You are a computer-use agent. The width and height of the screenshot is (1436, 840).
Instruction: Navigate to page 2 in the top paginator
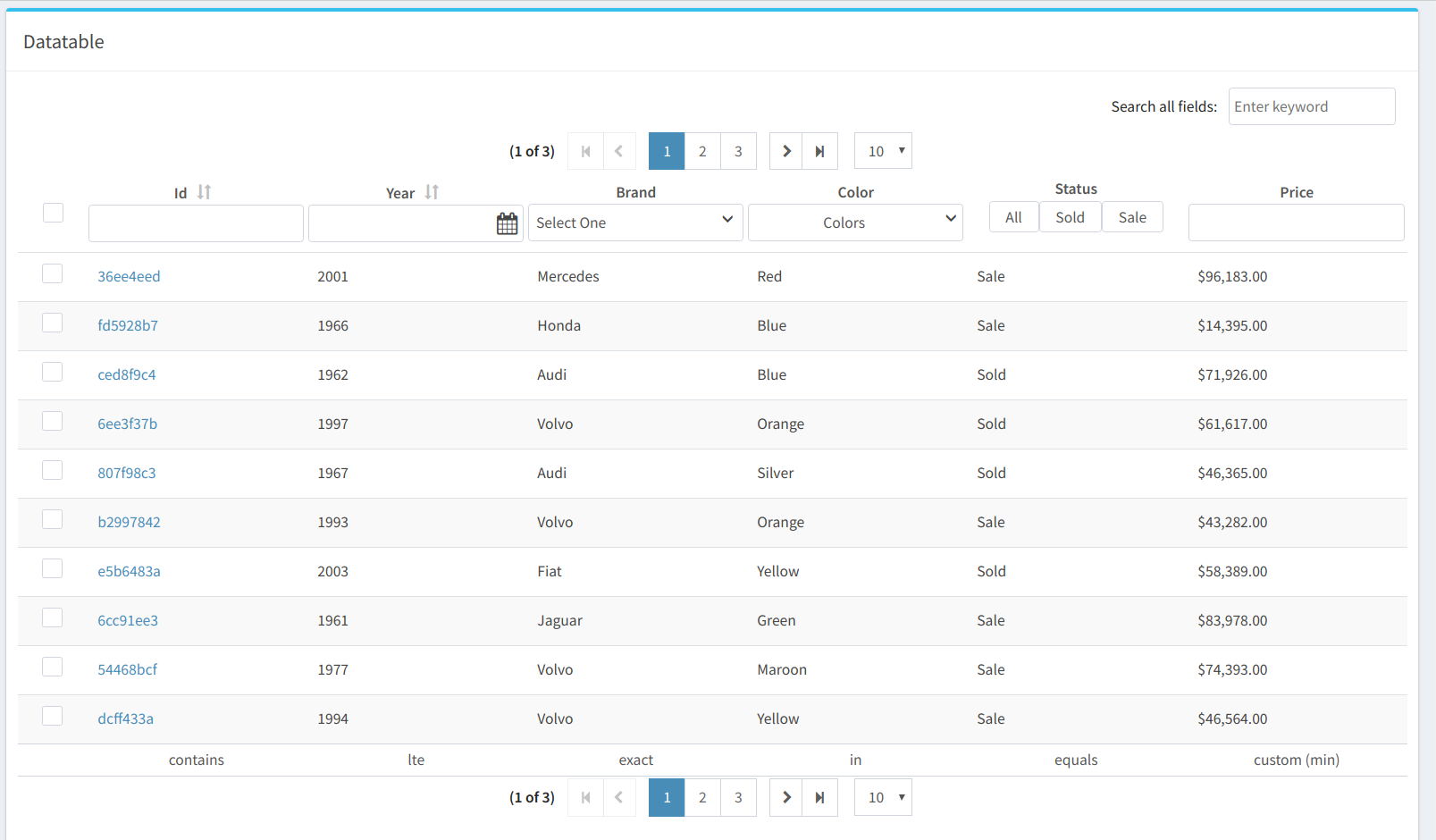tap(701, 150)
